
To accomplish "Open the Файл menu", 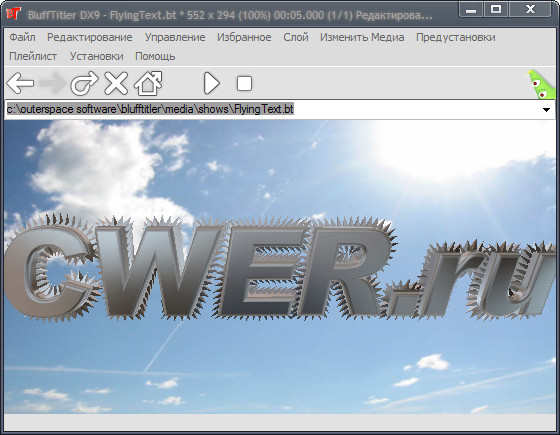I will pyautogui.click(x=22, y=37).
